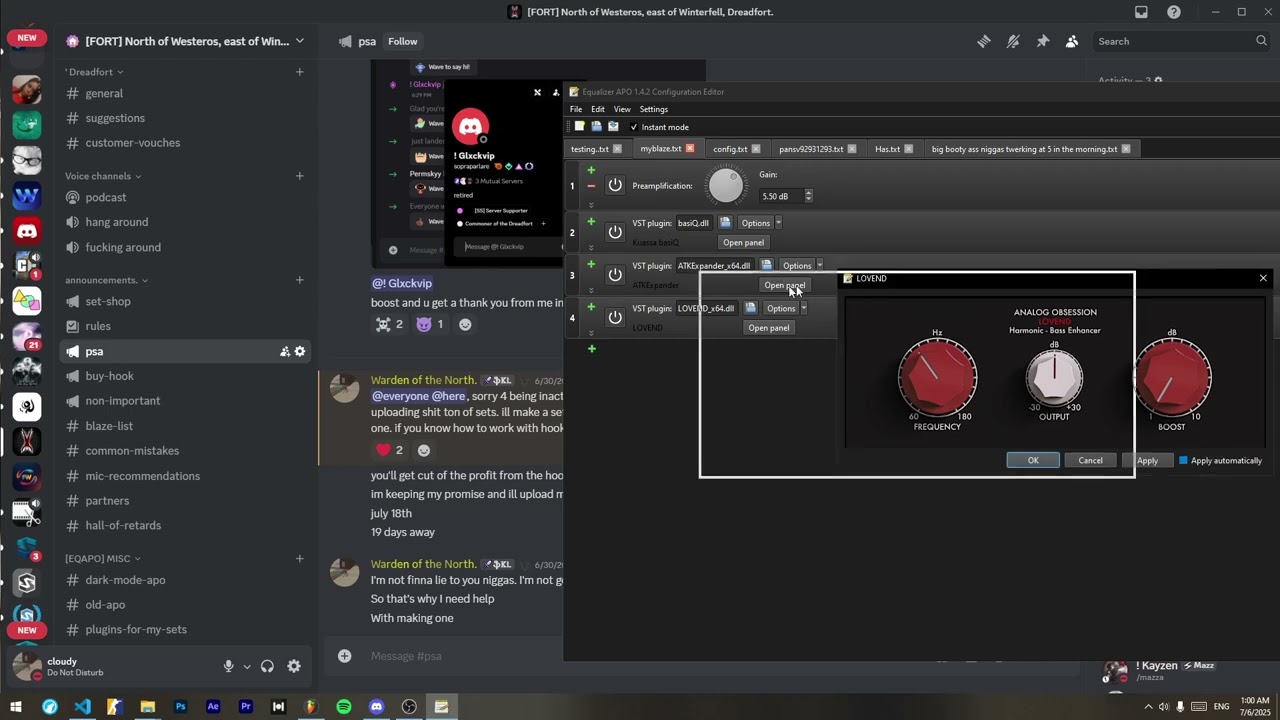Add a filter using the bottom green plus
Viewport: 1280px width, 720px height.
592,349
